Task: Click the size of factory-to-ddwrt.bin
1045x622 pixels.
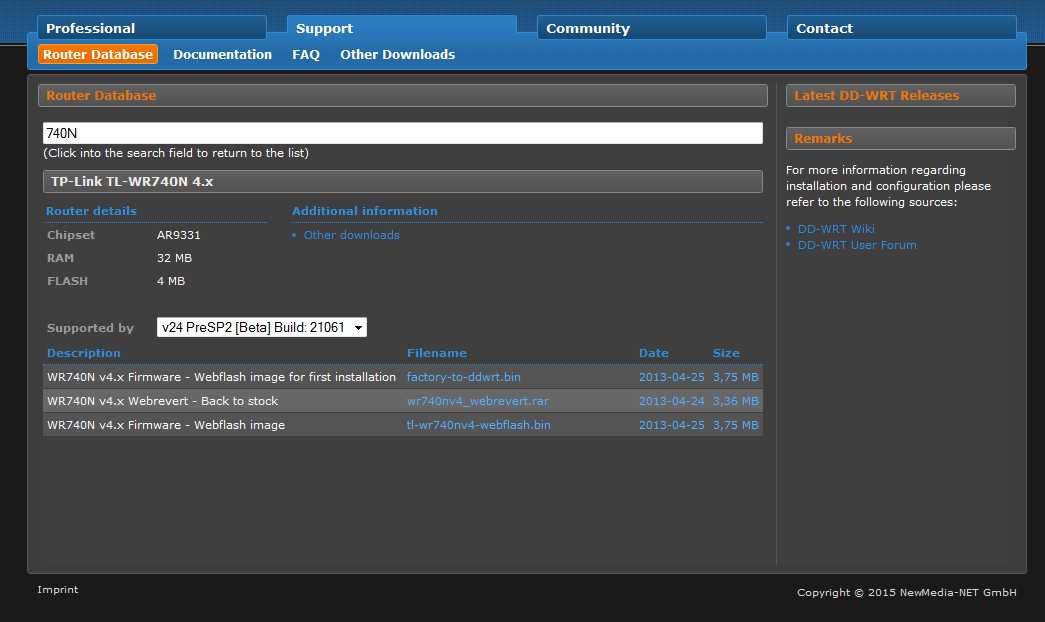Action: [x=736, y=377]
